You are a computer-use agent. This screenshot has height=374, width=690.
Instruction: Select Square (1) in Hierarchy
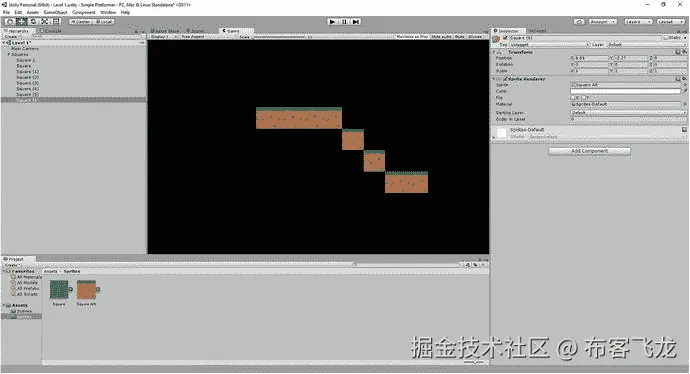27,71
